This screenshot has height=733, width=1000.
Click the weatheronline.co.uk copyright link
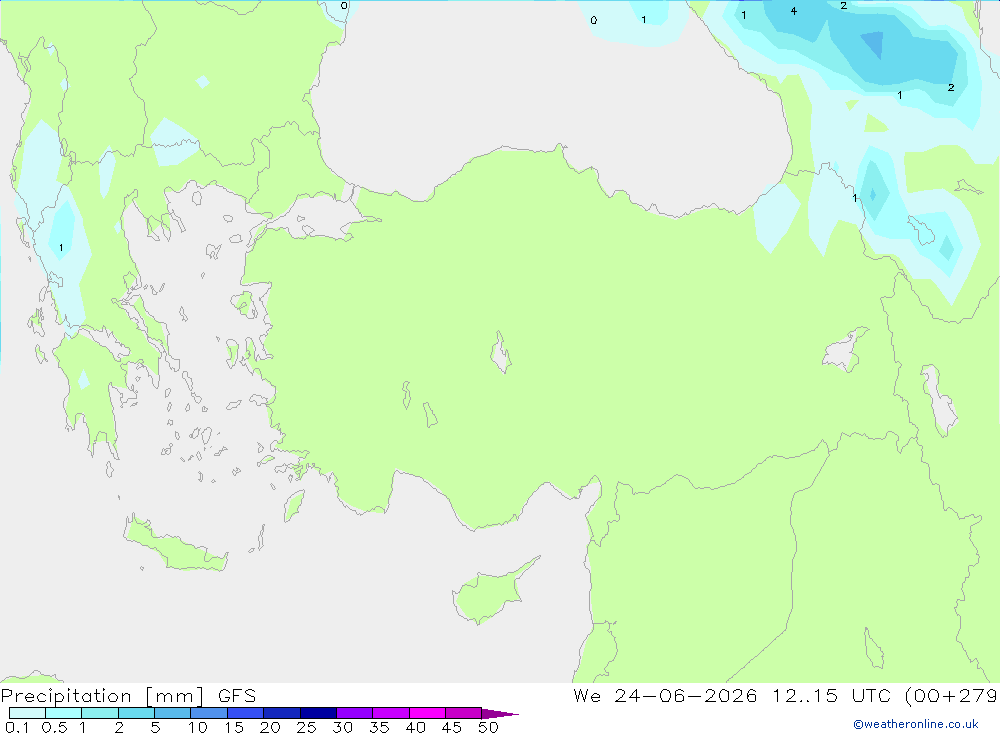pyautogui.click(x=916, y=724)
